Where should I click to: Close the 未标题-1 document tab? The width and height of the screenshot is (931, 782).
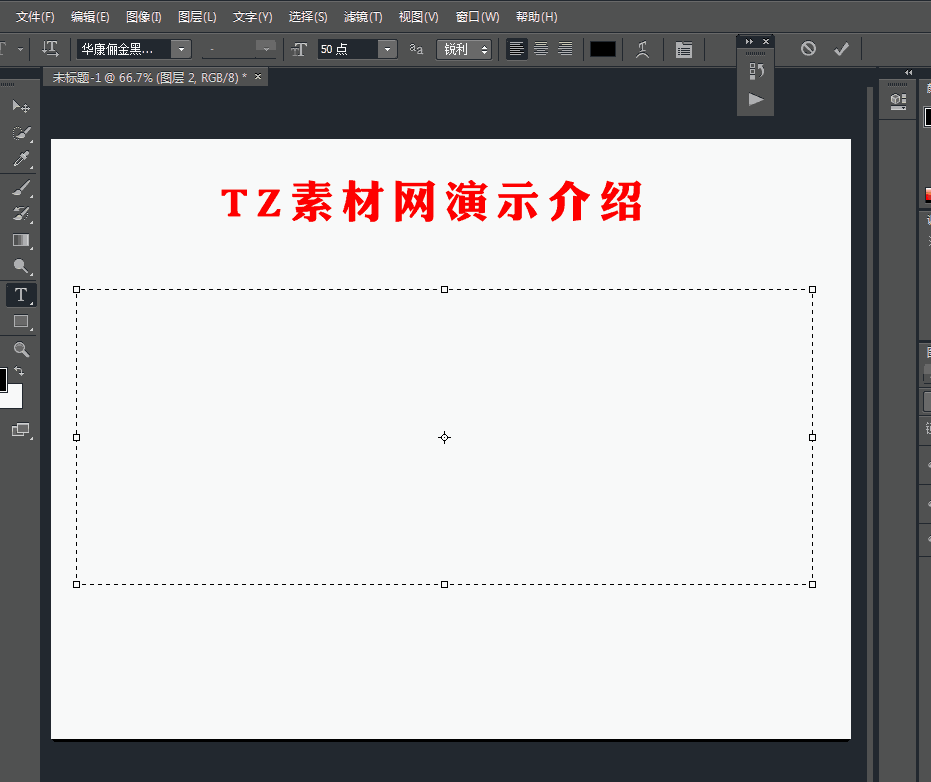tap(258, 77)
